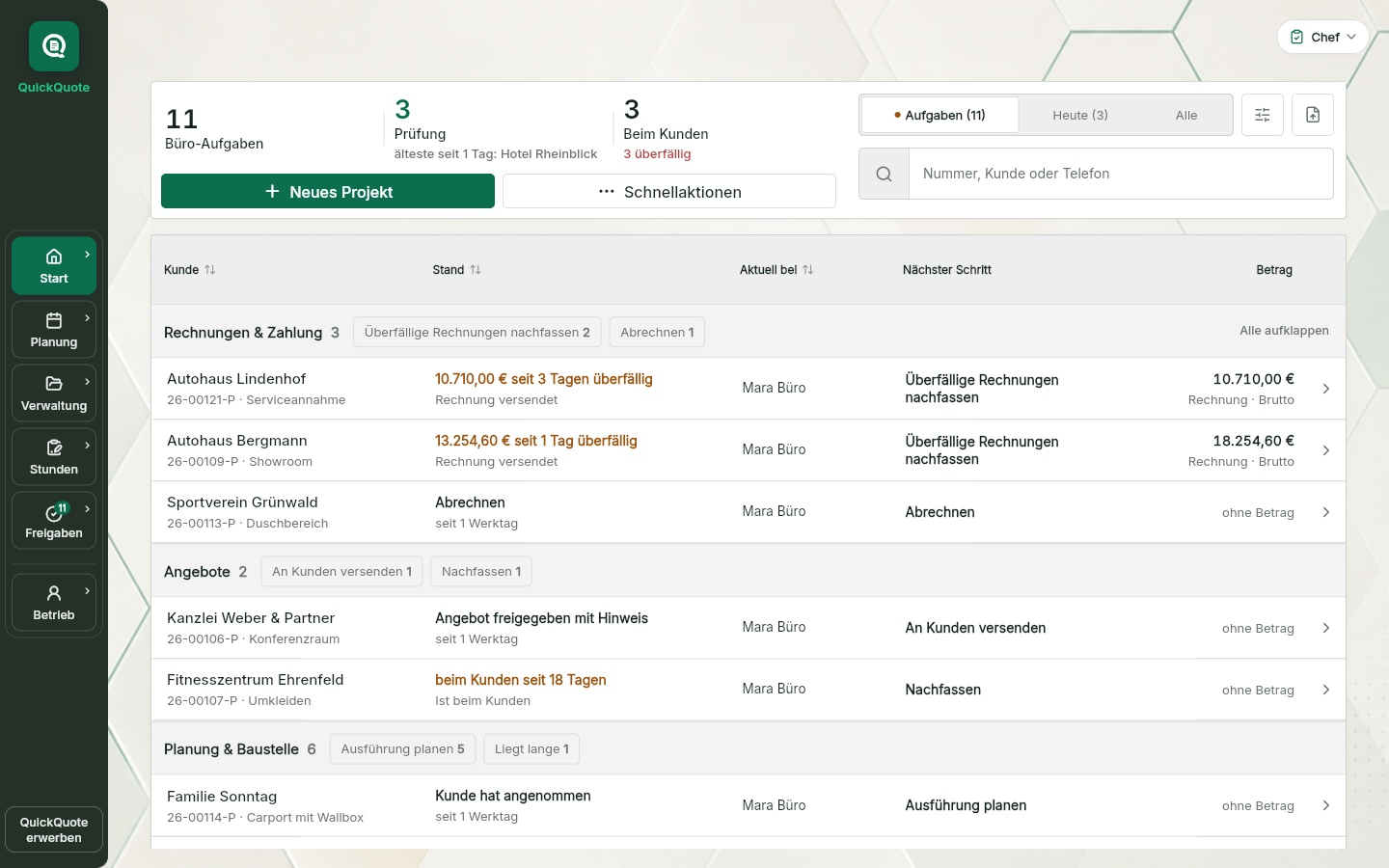The image size is (1389, 868).
Task: Switch to the Heute (3) tab
Action: 1080,115
